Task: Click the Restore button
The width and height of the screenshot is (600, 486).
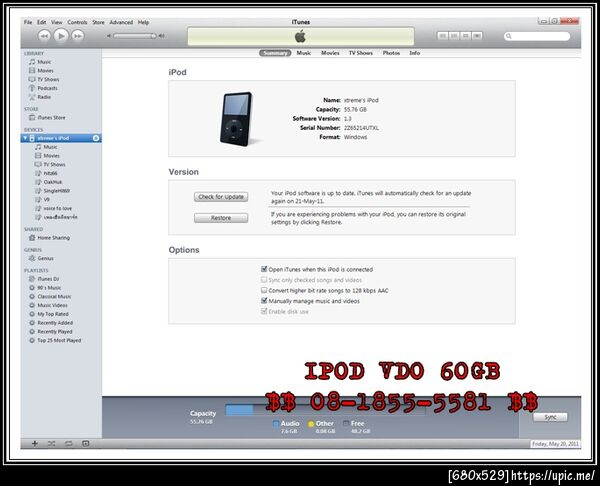Action: pos(221,218)
